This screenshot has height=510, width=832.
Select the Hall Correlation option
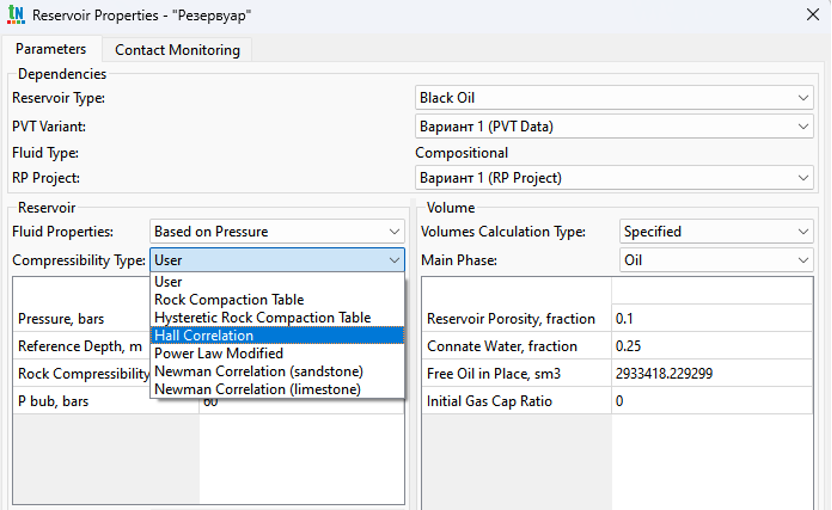pyautogui.click(x=277, y=335)
